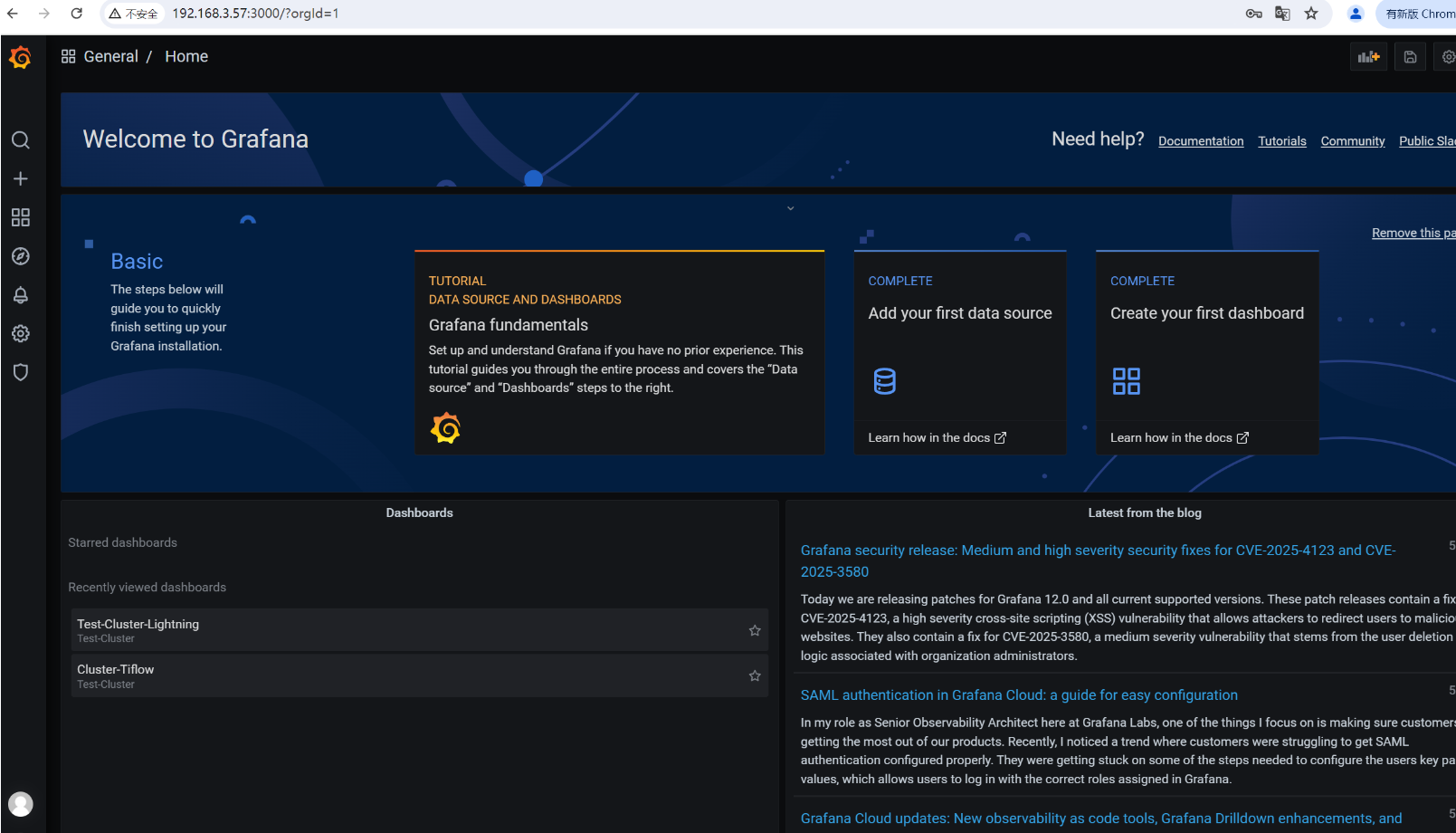
Task: Open the Home breadcrumb dashboard picker
Action: coord(186,56)
